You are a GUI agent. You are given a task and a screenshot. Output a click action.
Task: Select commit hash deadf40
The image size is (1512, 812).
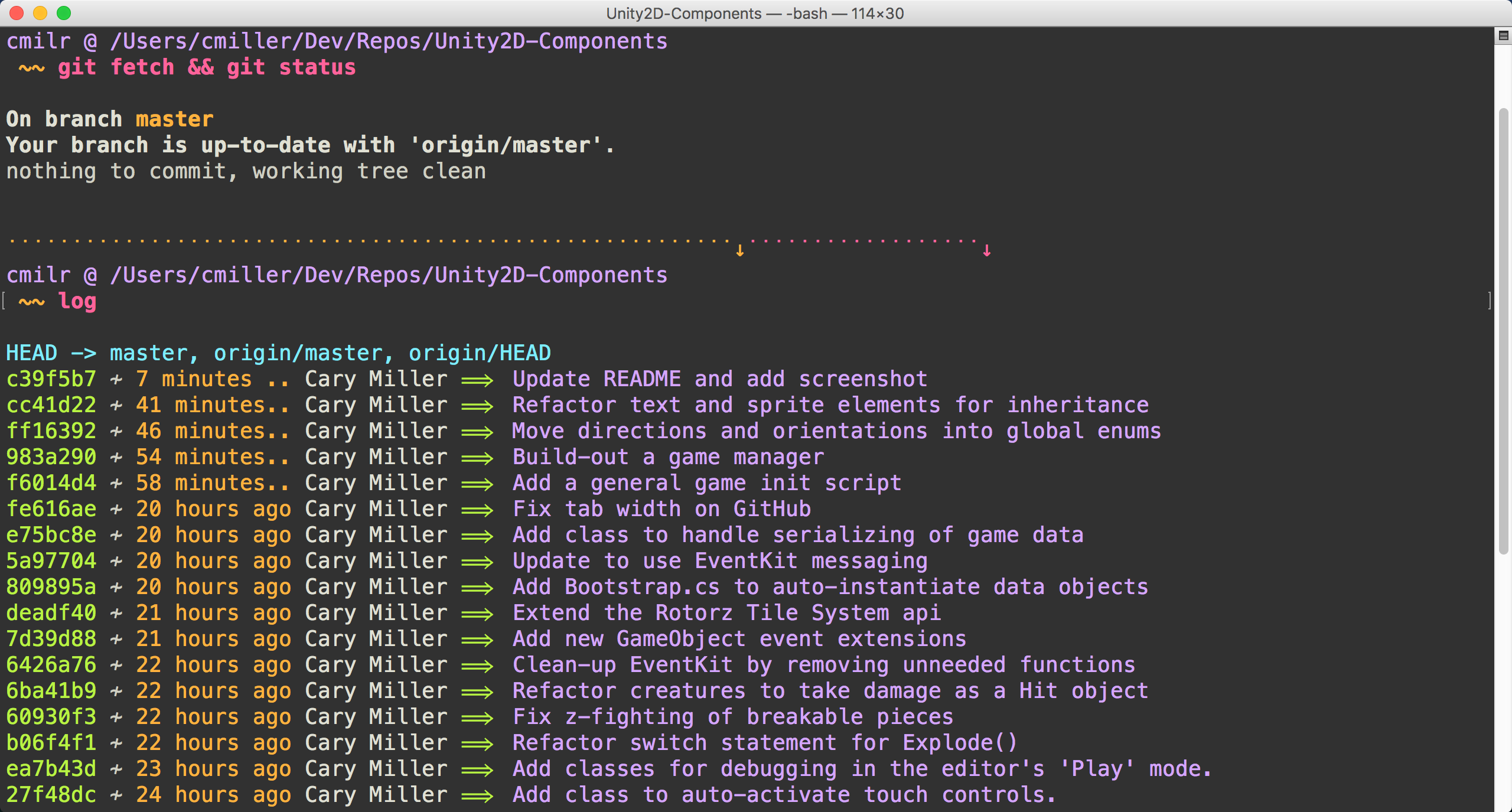coord(51,613)
